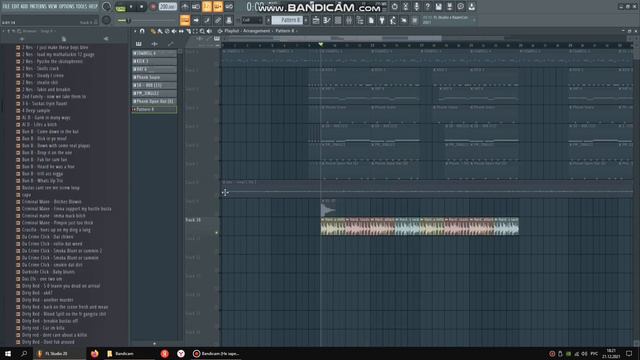This screenshot has width=640, height=360.
Task: Open the global snap 'Cell' selector
Action: pos(251,20)
